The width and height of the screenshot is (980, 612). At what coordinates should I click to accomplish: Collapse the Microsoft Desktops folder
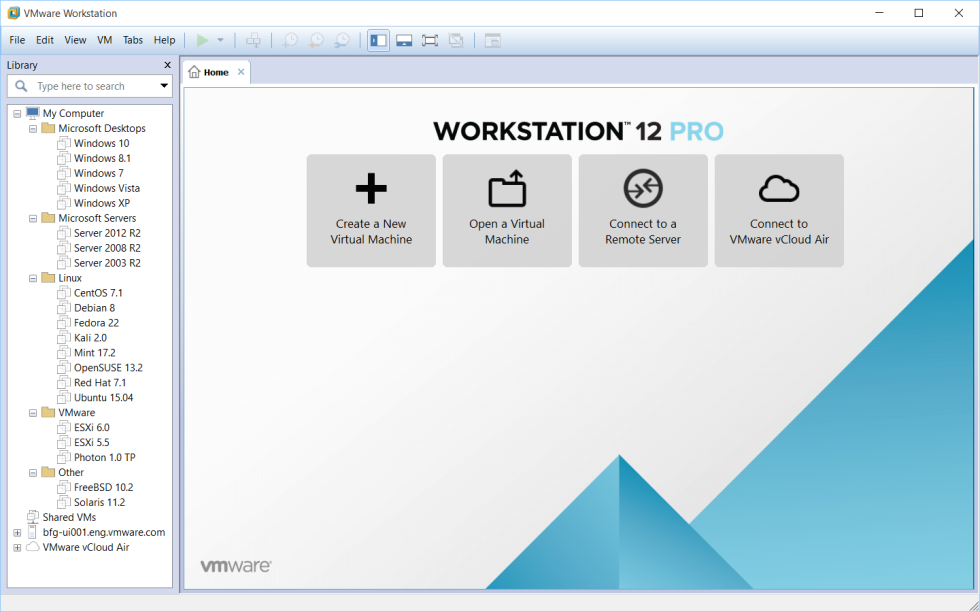tap(33, 129)
